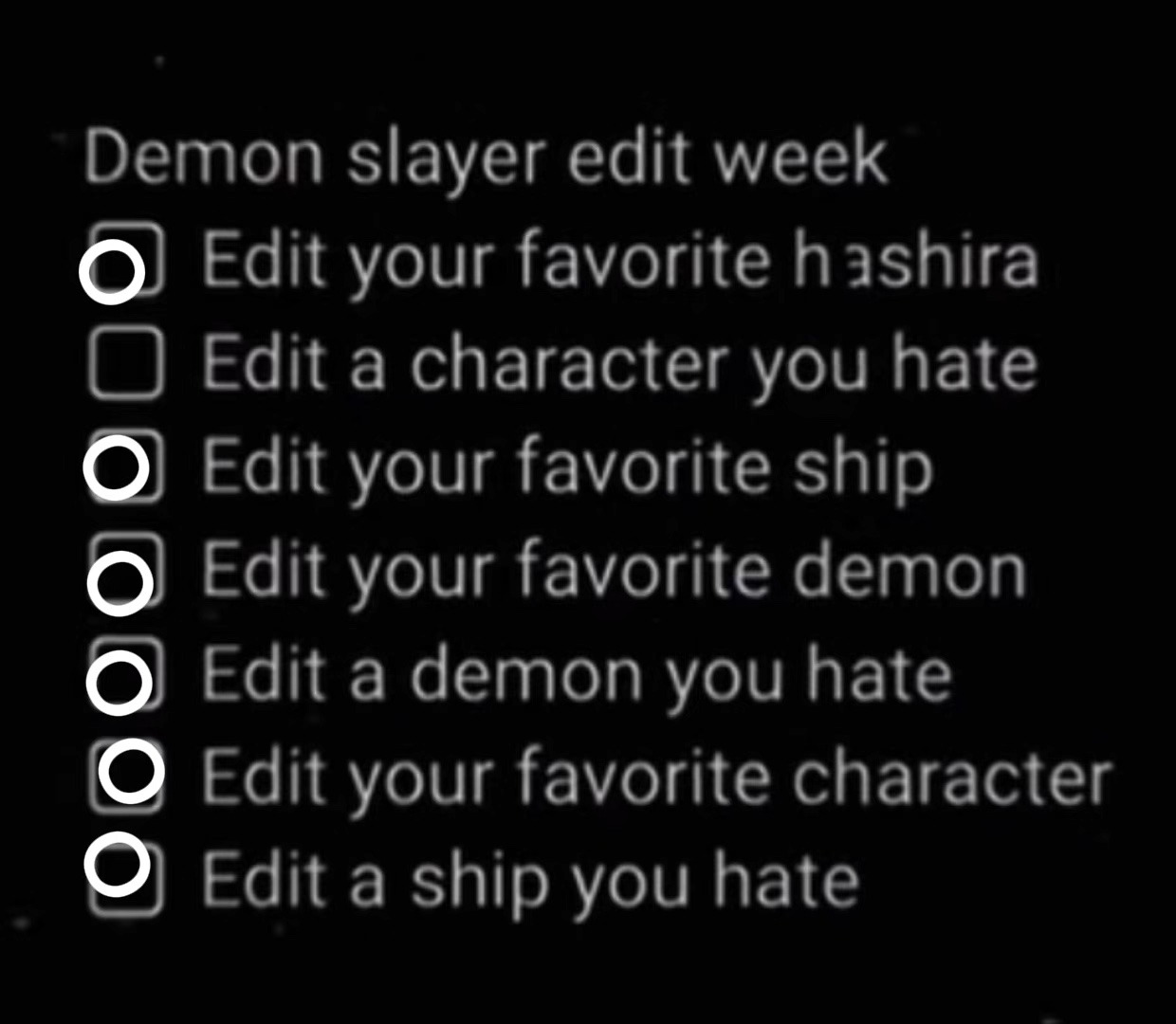The image size is (1176, 1024).
Task: Click the Edit your favorite demon text
Action: 614,572
